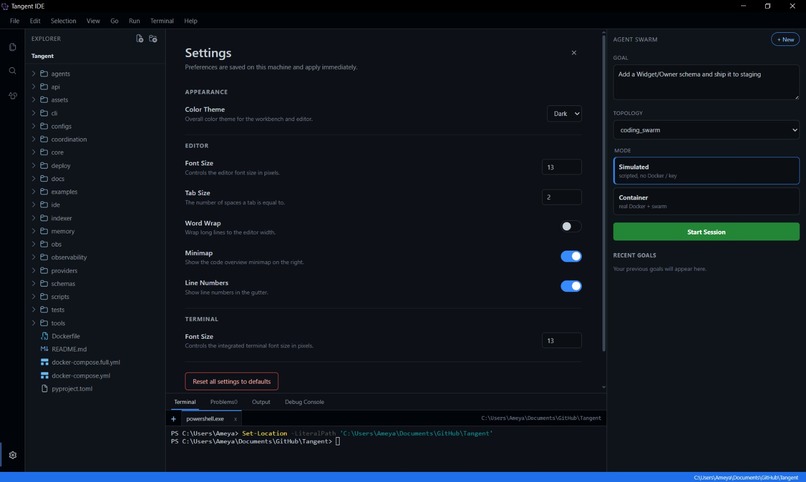Select the Terminal panel tab

click(x=185, y=402)
